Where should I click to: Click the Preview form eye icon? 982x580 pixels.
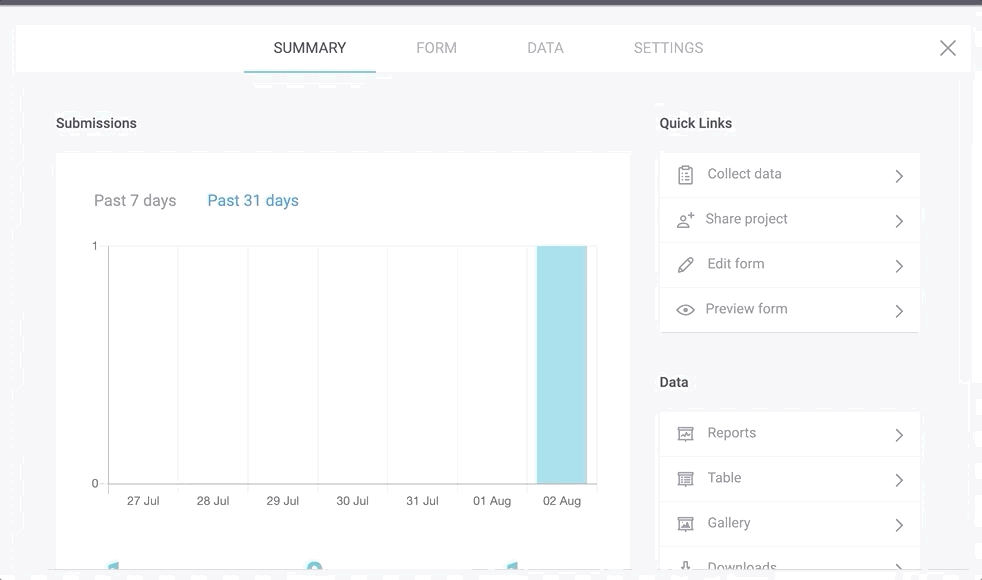tap(685, 310)
